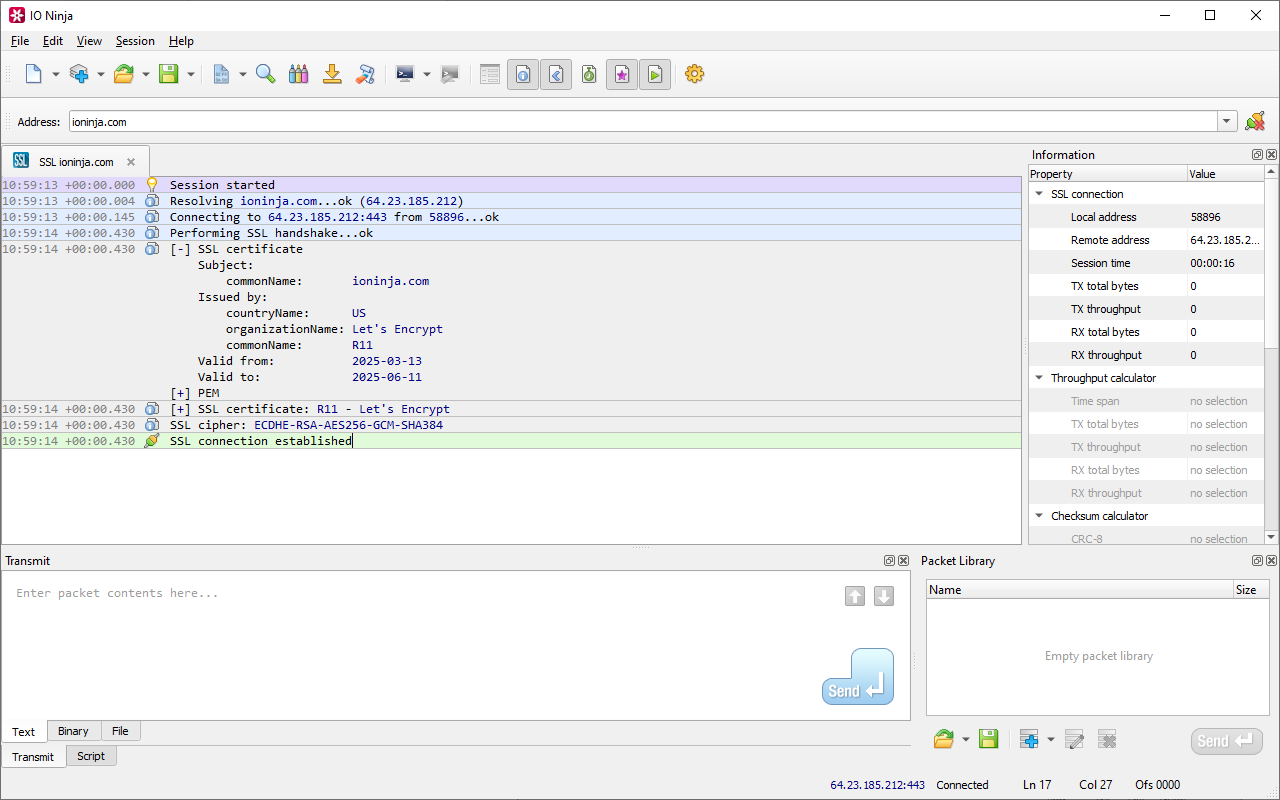Click the Name column header in Packet Library

point(1079,590)
